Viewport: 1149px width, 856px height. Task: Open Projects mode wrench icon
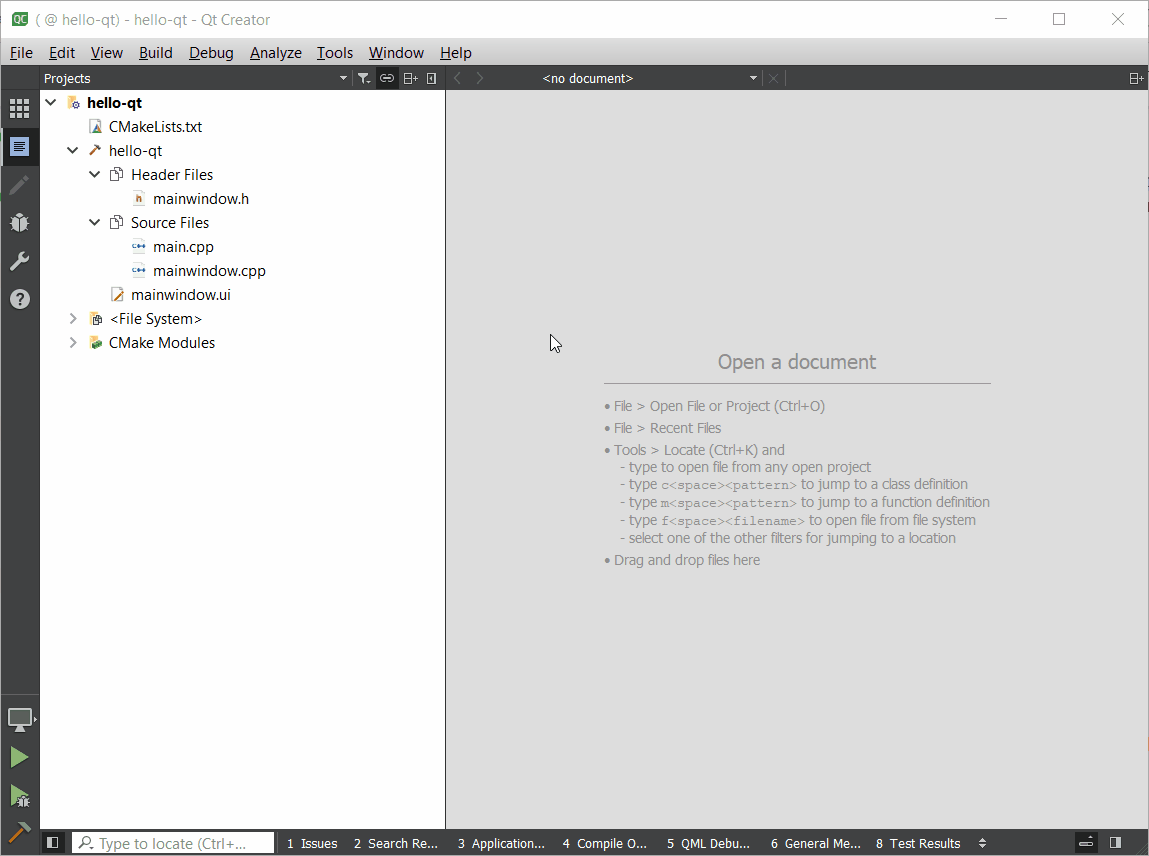point(19,261)
